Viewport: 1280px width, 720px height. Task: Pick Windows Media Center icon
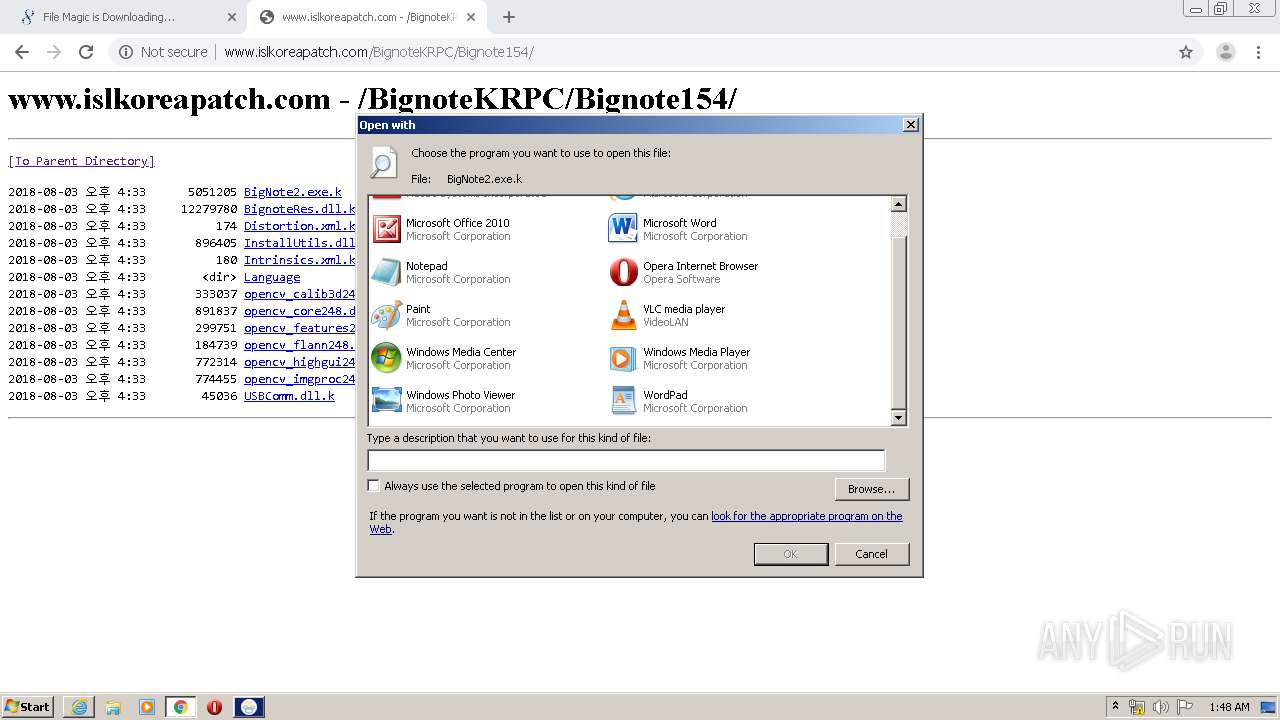(386, 358)
